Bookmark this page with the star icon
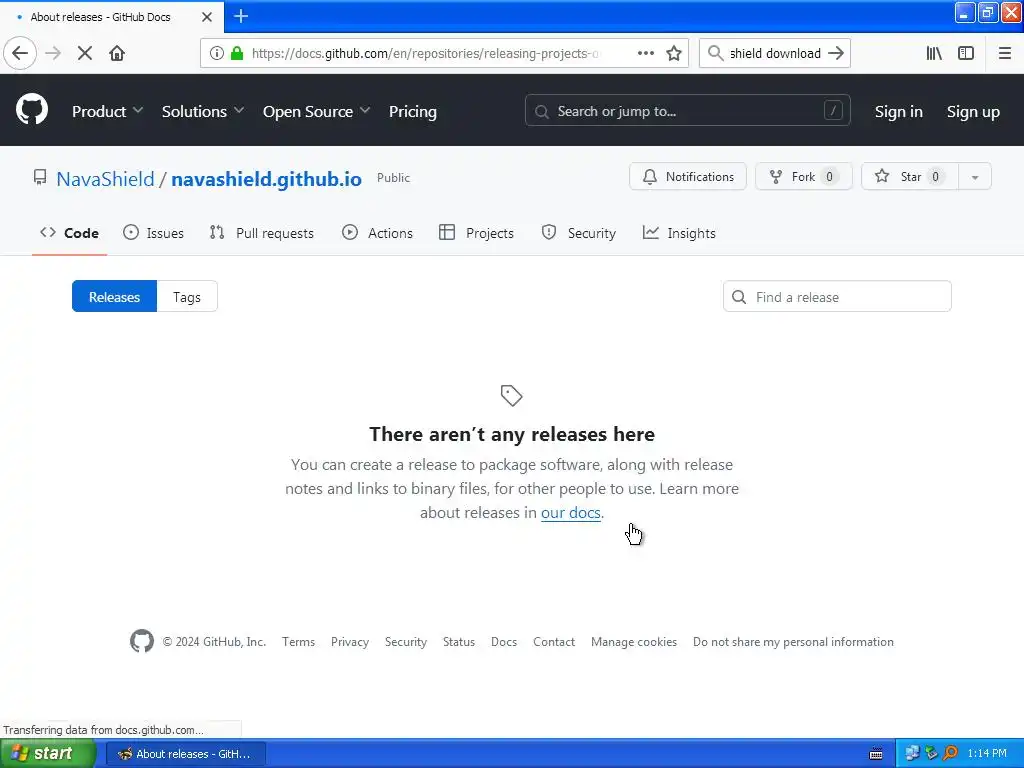1024x768 pixels. pos(674,53)
